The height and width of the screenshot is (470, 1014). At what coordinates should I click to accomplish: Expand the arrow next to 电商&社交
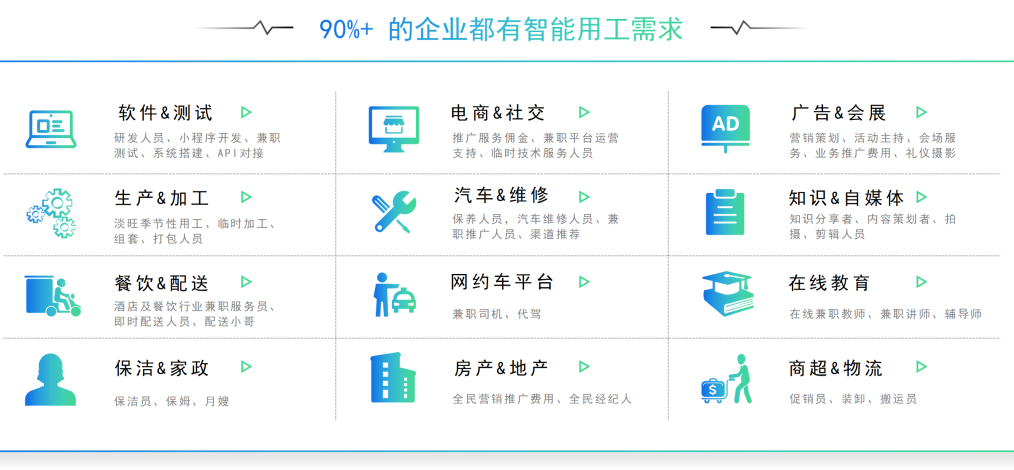(x=584, y=113)
